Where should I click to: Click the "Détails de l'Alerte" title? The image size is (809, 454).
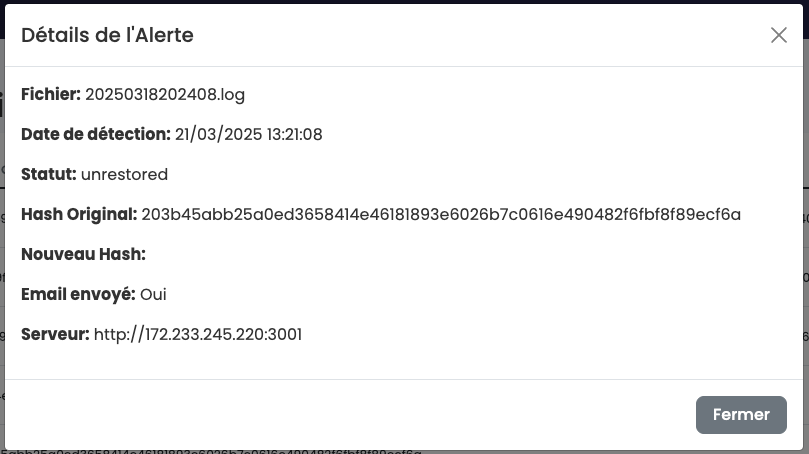coord(107,35)
